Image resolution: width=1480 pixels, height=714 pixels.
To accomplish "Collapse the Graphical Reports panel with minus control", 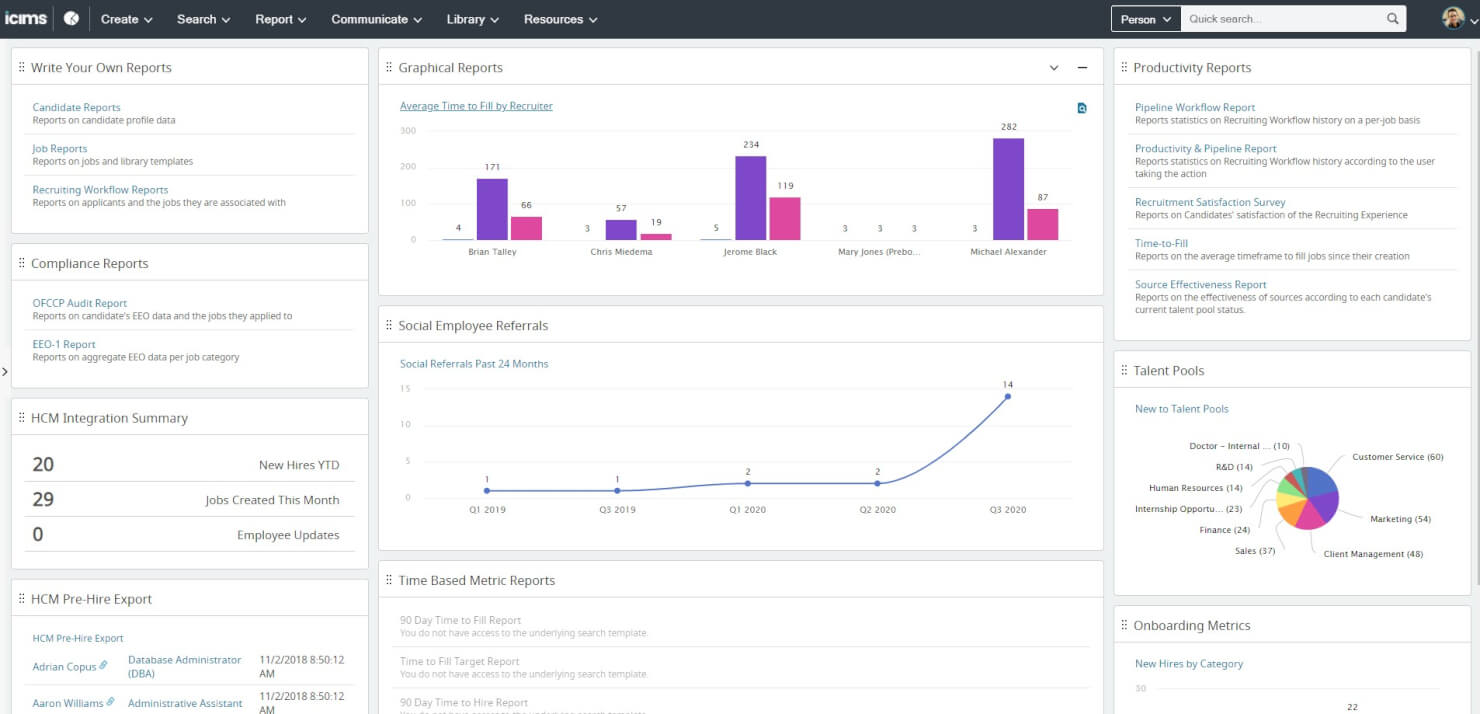I will click(x=1081, y=67).
